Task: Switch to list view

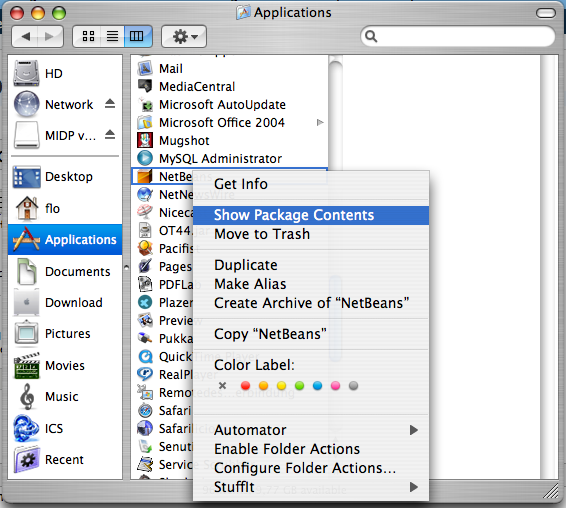Action: [x=112, y=36]
